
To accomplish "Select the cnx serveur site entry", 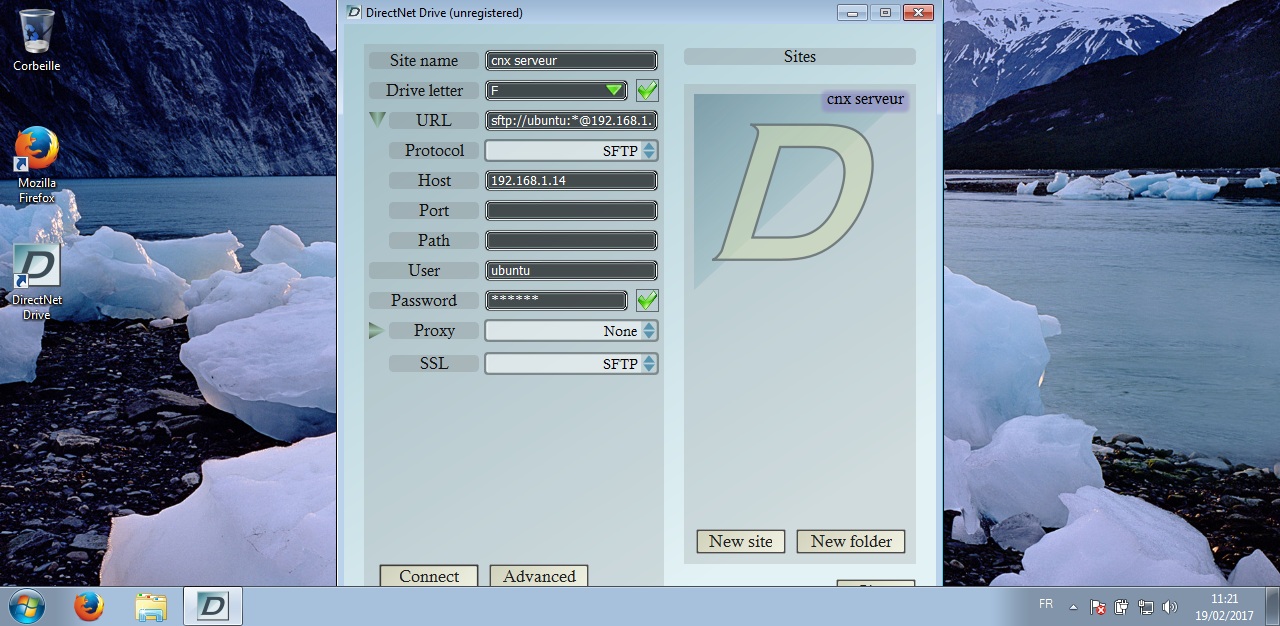I will [864, 100].
